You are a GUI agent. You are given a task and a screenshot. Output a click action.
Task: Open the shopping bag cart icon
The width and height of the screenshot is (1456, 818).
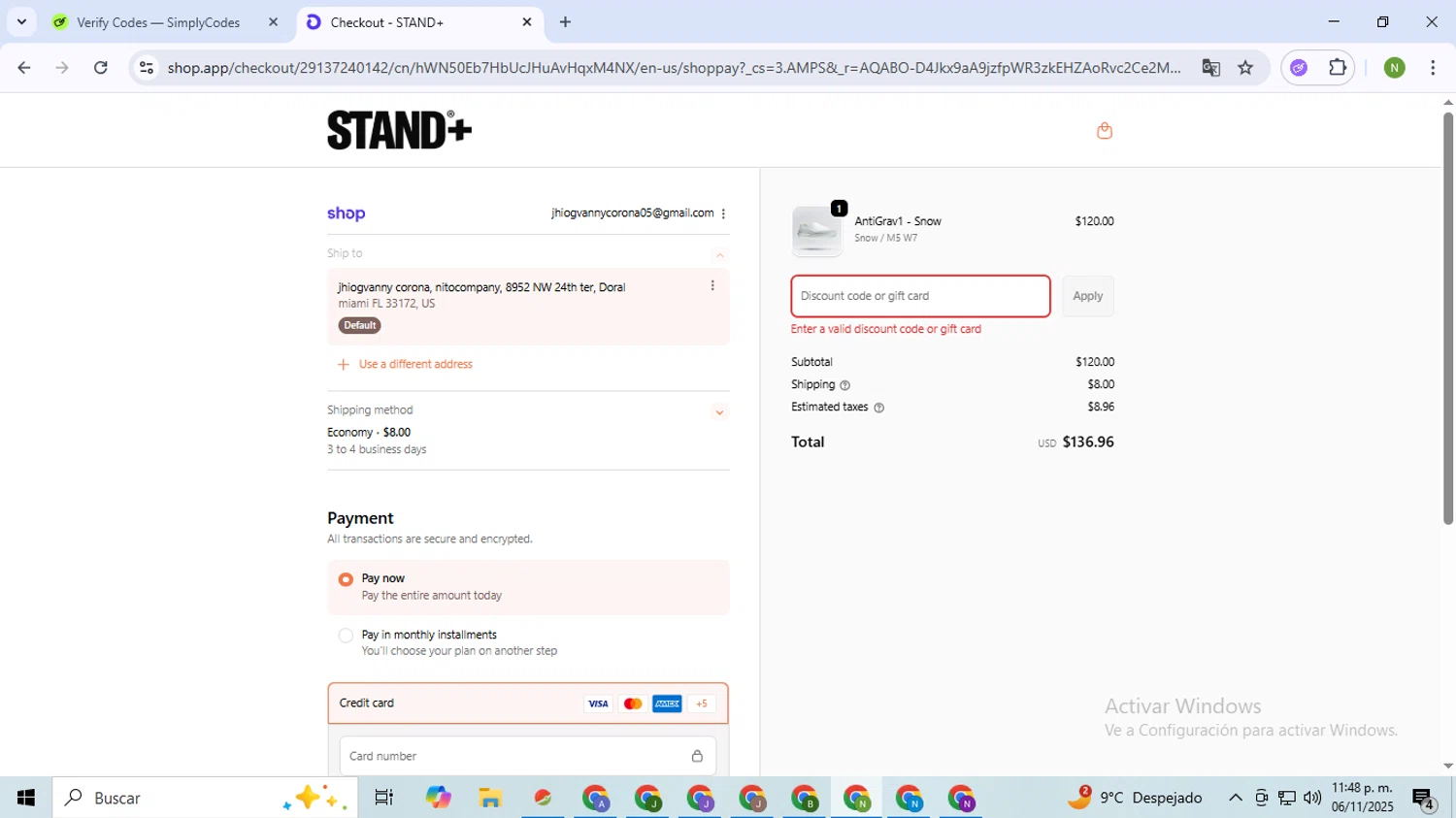pos(1104,131)
